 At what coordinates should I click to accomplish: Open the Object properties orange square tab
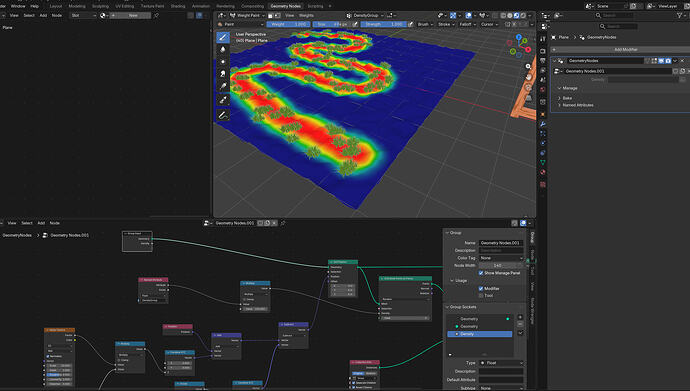pos(543,114)
